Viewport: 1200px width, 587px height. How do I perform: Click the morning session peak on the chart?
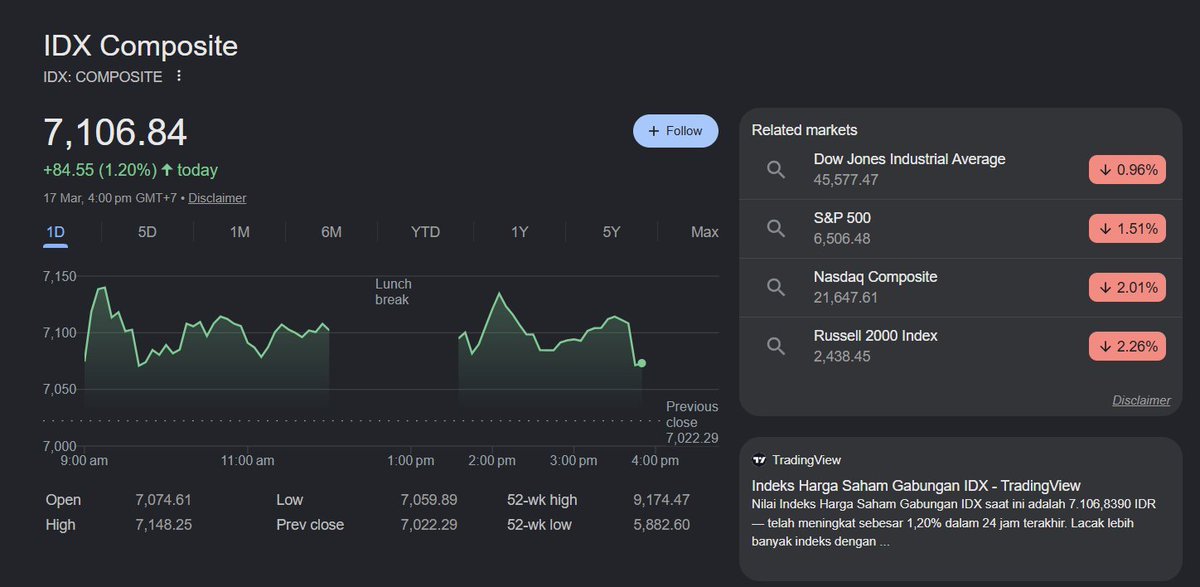[x=104, y=288]
